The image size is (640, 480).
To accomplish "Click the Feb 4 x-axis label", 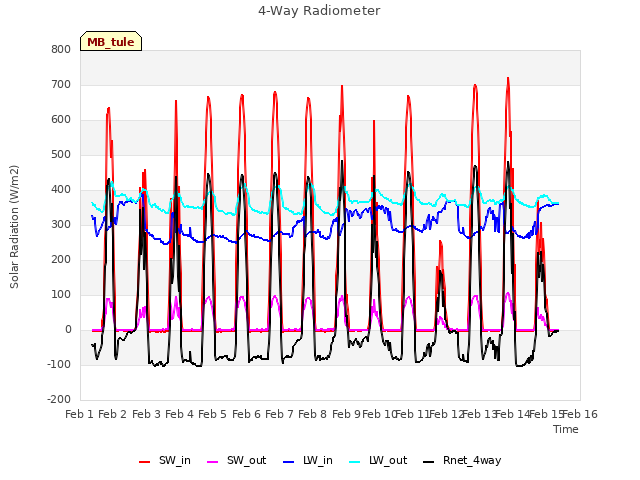I will tap(179, 414).
